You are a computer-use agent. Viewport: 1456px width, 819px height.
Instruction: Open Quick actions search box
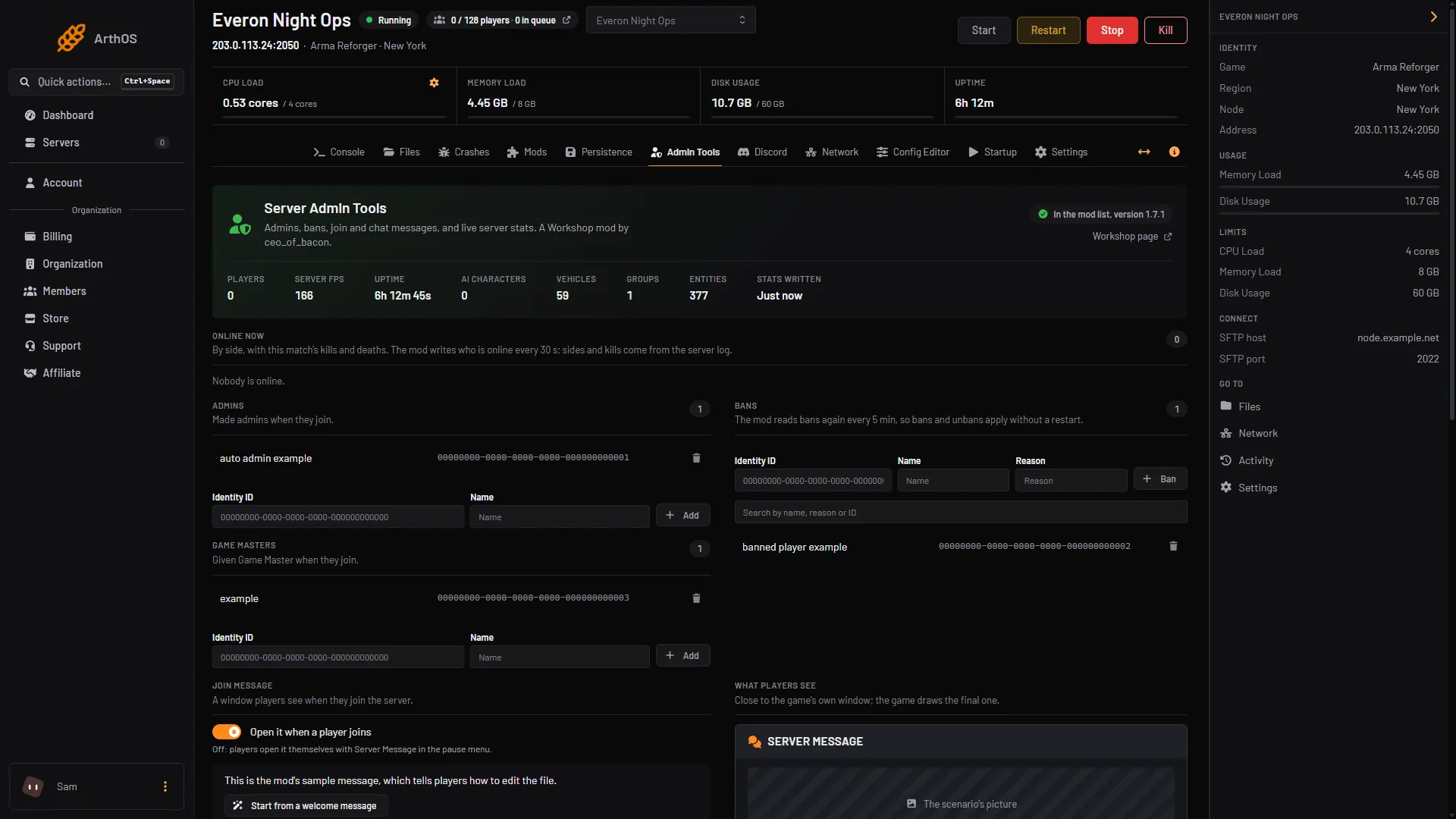[96, 82]
